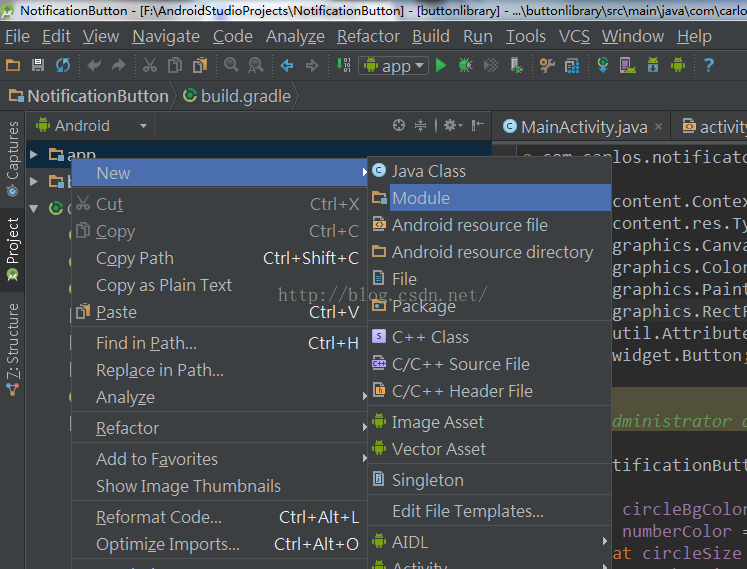Click Edit File Templates...

coord(489,511)
